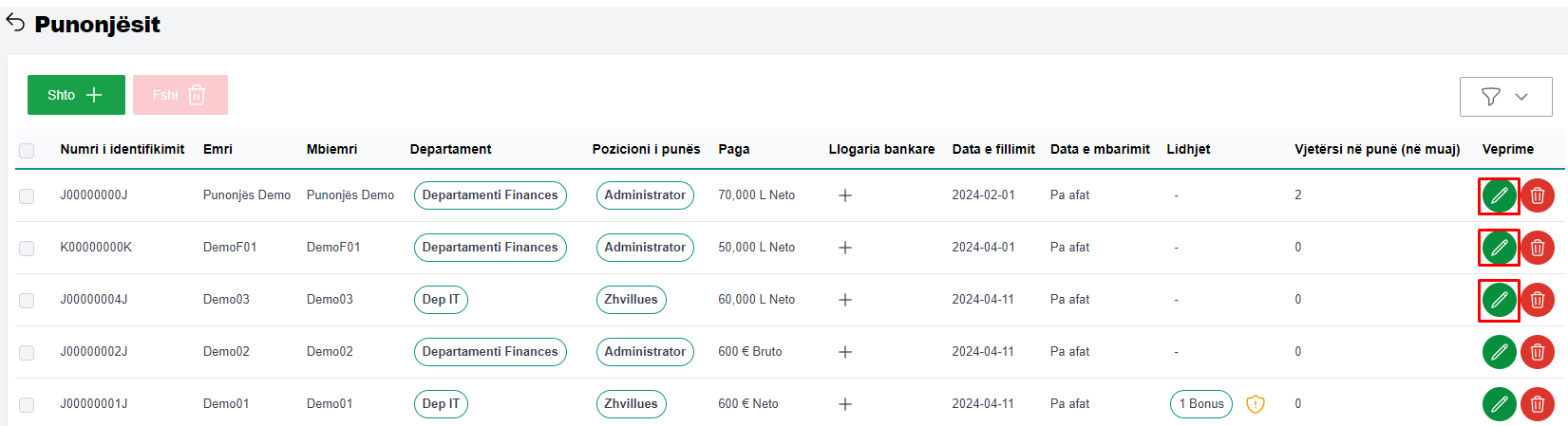Click Zhvillues position tag for Demo01
The height and width of the screenshot is (426, 1568).
click(631, 404)
